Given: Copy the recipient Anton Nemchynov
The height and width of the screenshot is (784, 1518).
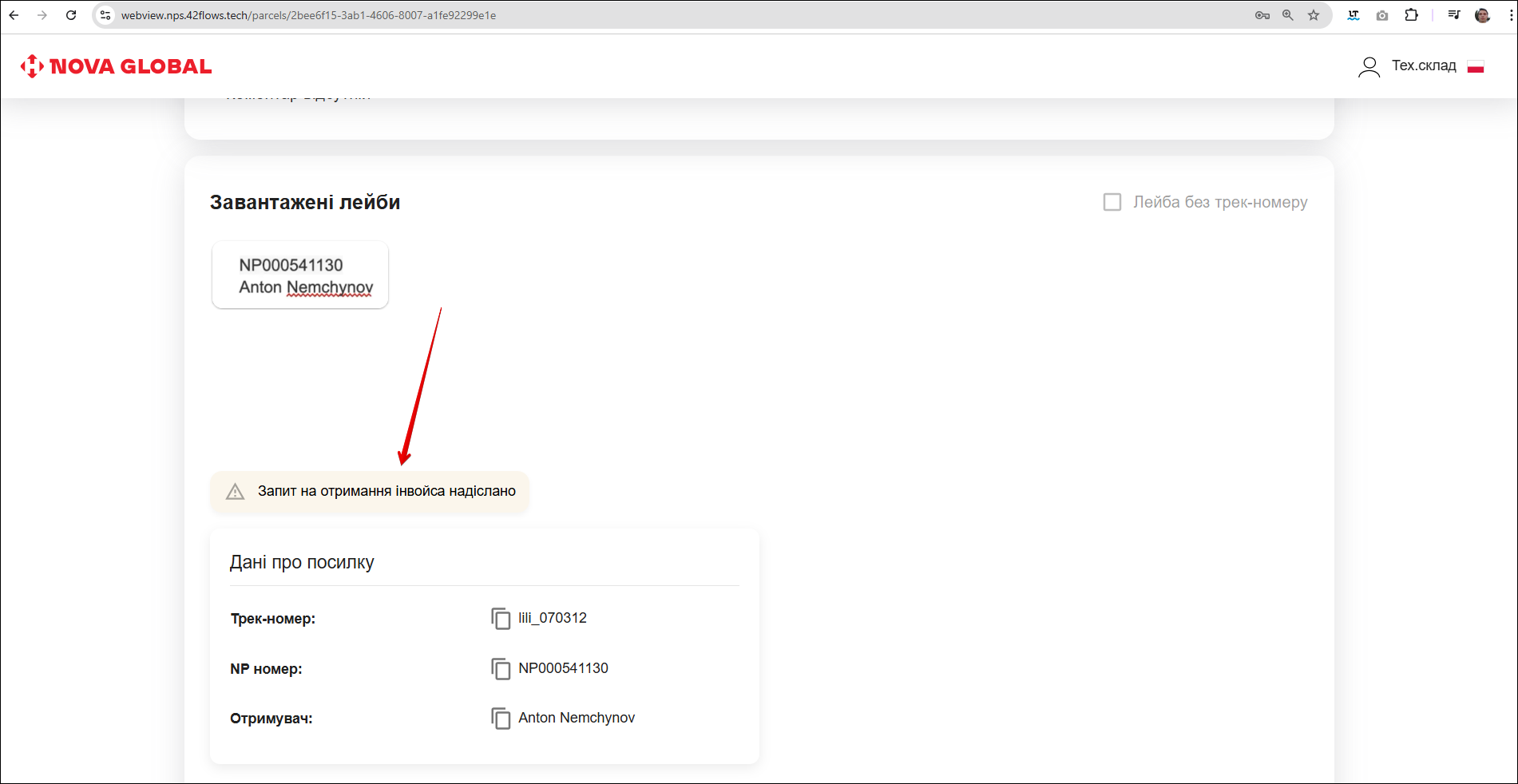Looking at the screenshot, I should 501,719.
